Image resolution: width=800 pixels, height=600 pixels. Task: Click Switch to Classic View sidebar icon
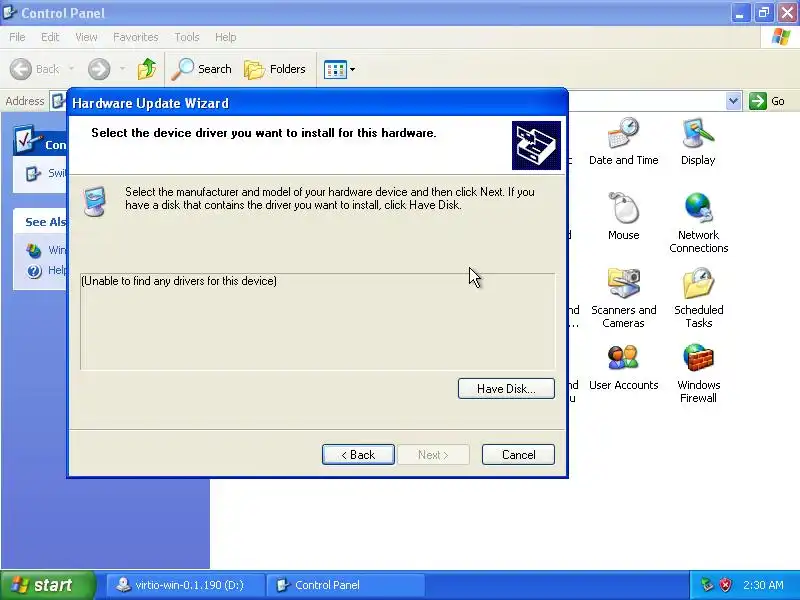tap(33, 173)
